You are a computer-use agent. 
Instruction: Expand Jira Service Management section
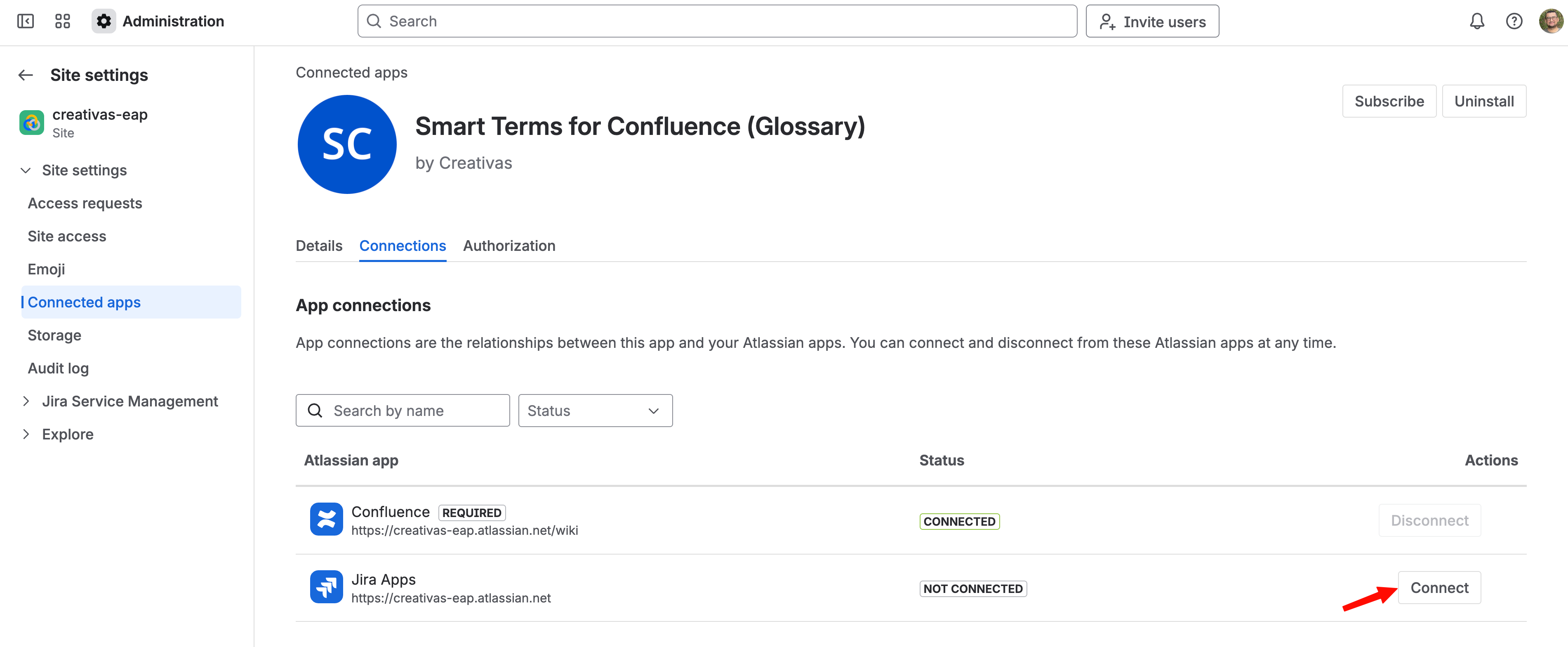pyautogui.click(x=26, y=401)
